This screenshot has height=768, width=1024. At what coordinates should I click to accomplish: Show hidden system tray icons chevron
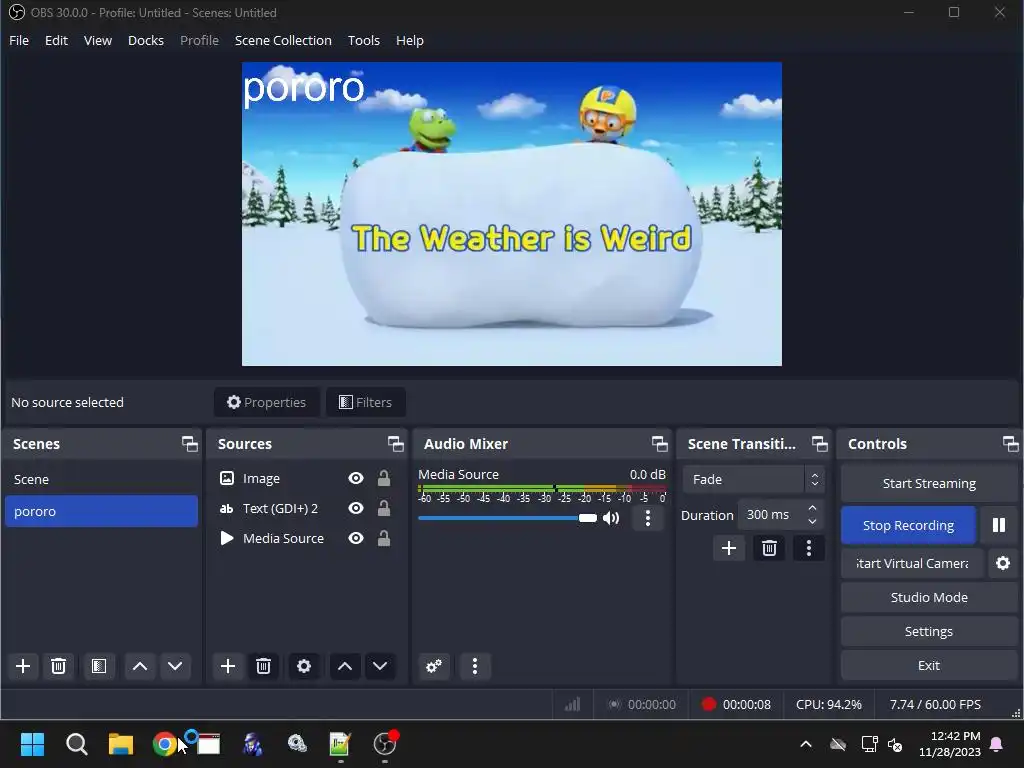(806, 744)
